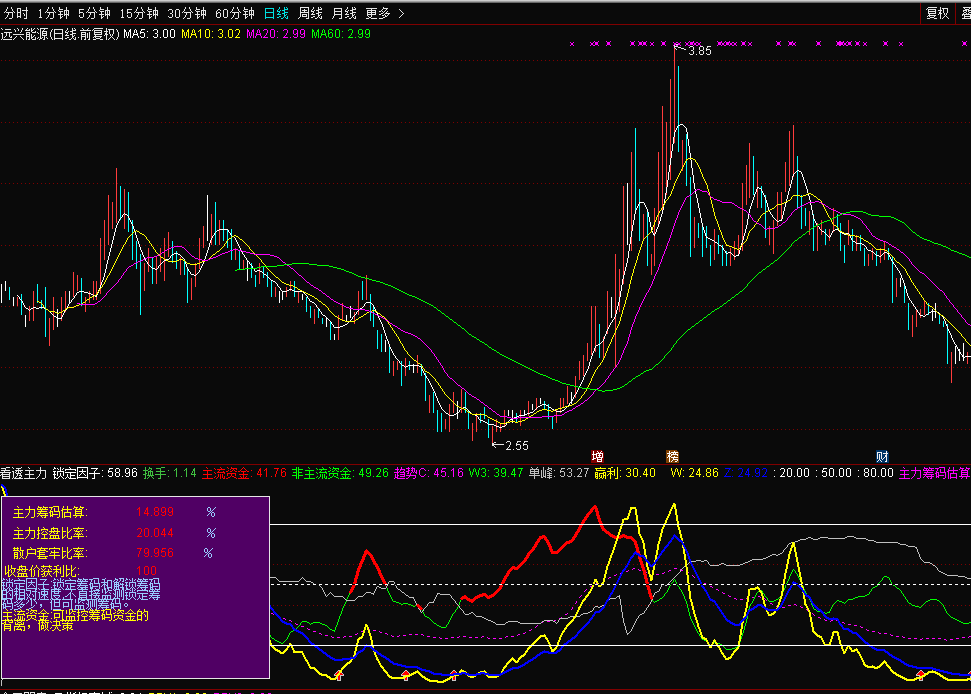Select the 30分钟 period tab
Viewport: 971px width, 694px height.
186,13
